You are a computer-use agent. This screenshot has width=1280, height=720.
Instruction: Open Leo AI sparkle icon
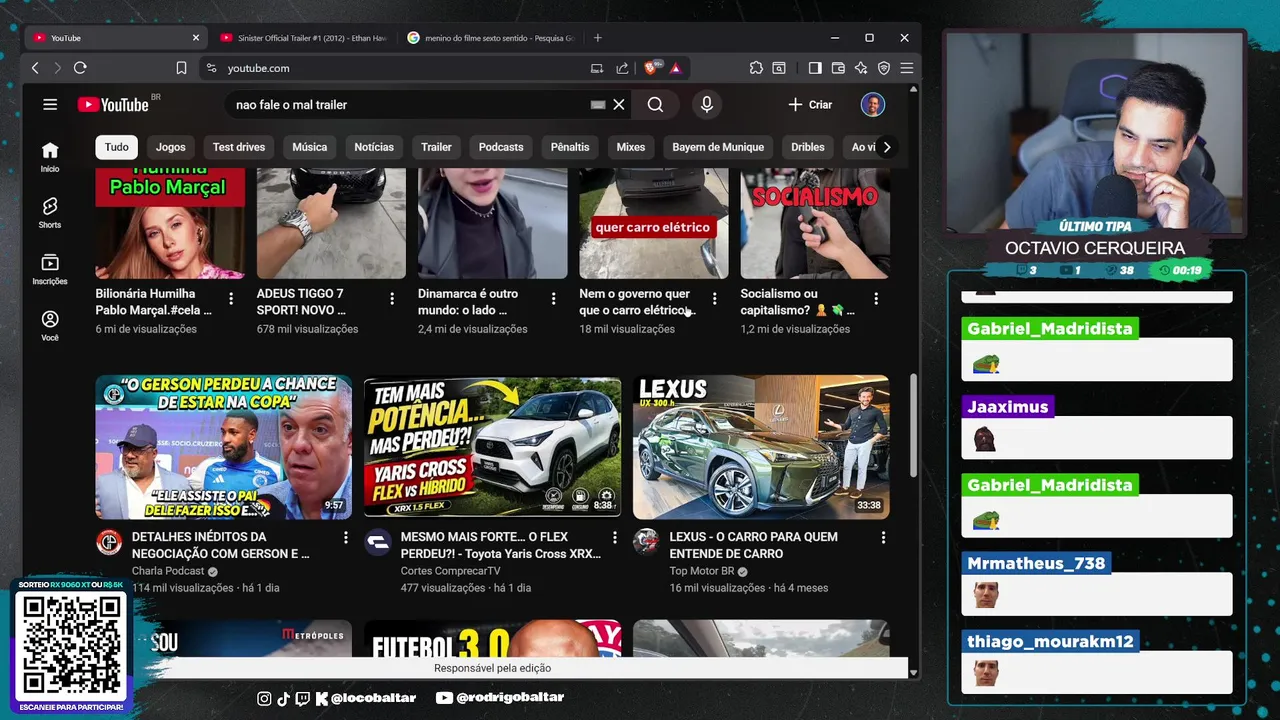(861, 68)
